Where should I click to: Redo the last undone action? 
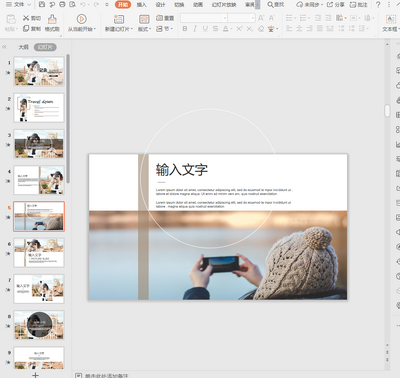tap(96, 4)
